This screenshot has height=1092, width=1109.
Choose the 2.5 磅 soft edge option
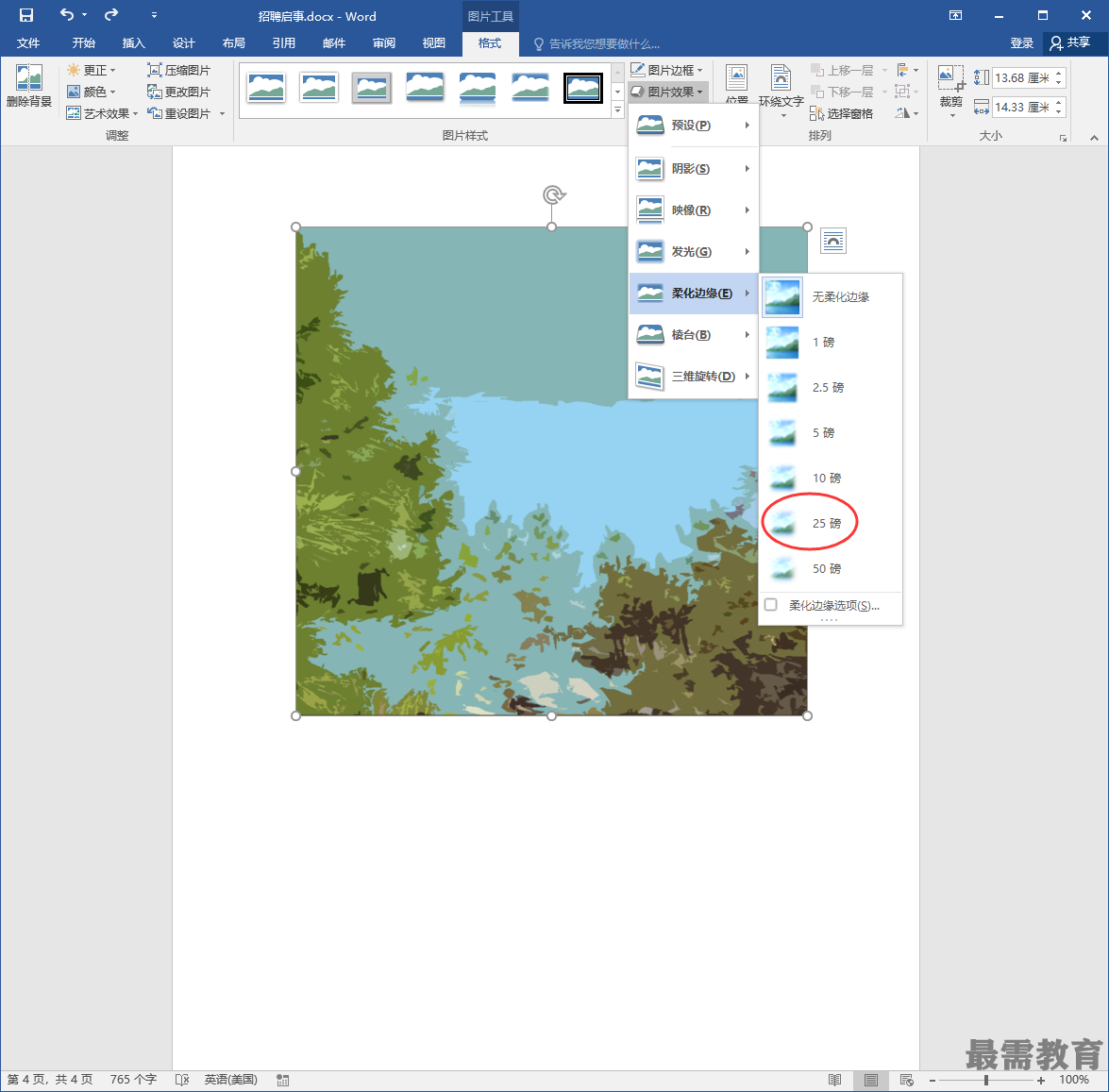[x=832, y=388]
